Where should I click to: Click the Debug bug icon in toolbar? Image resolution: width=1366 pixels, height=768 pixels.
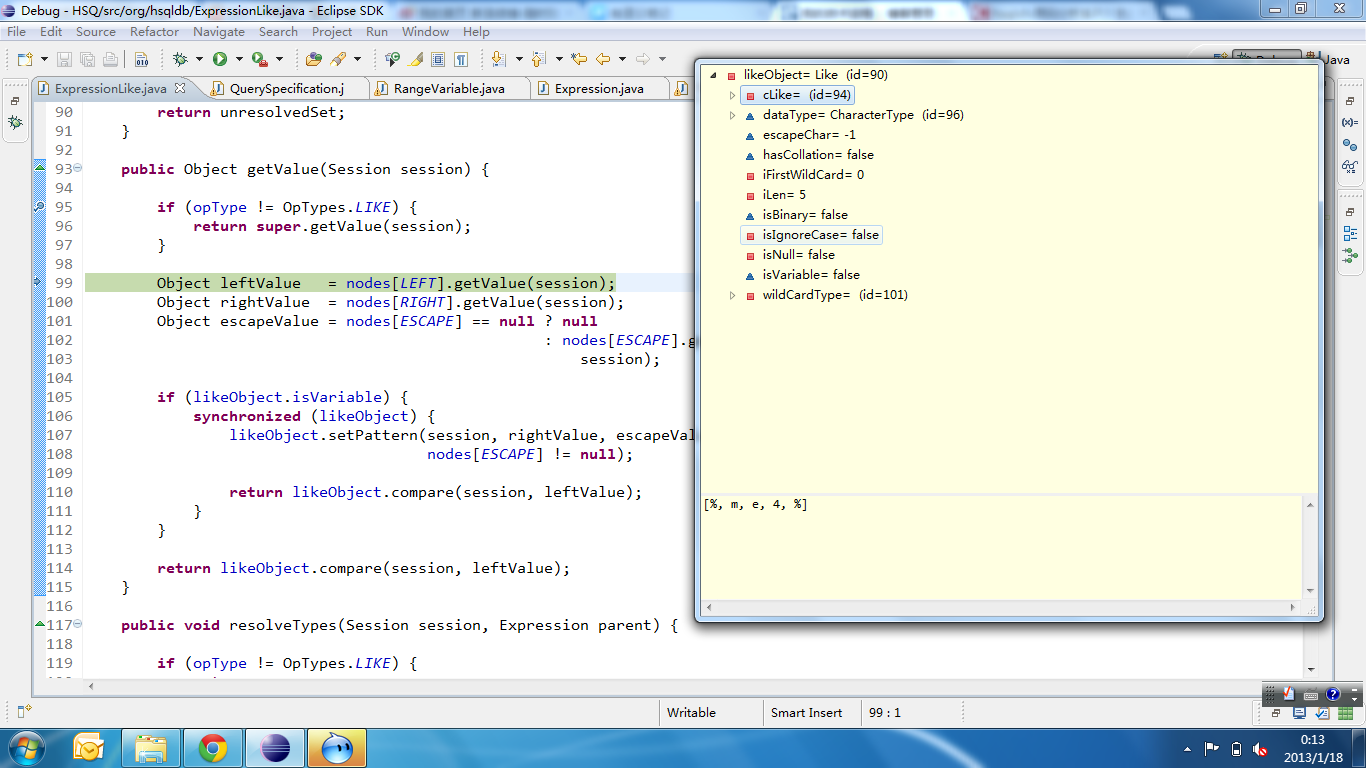point(180,59)
